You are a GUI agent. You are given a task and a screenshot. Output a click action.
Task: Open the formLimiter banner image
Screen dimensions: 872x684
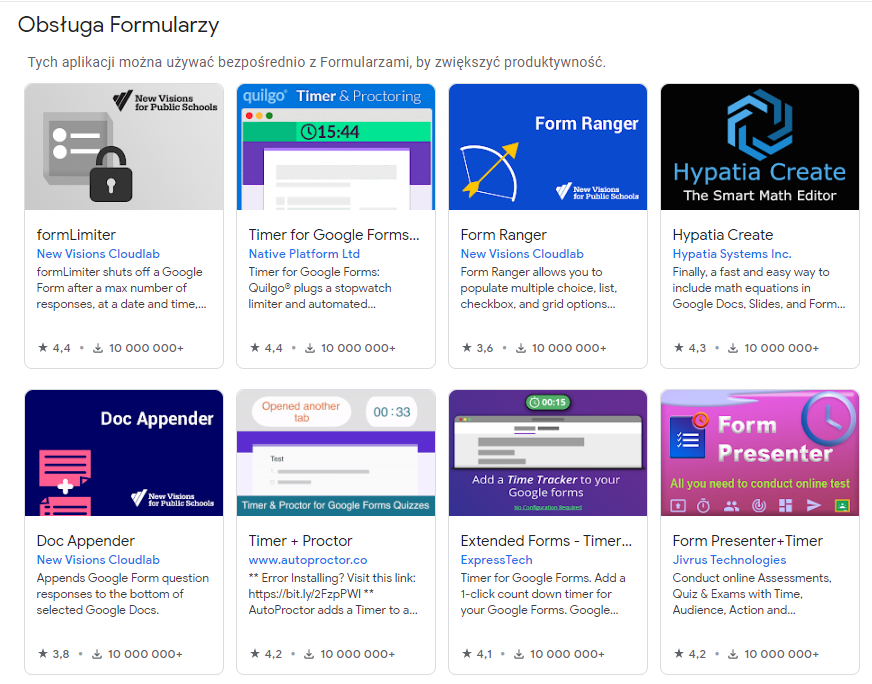click(124, 147)
